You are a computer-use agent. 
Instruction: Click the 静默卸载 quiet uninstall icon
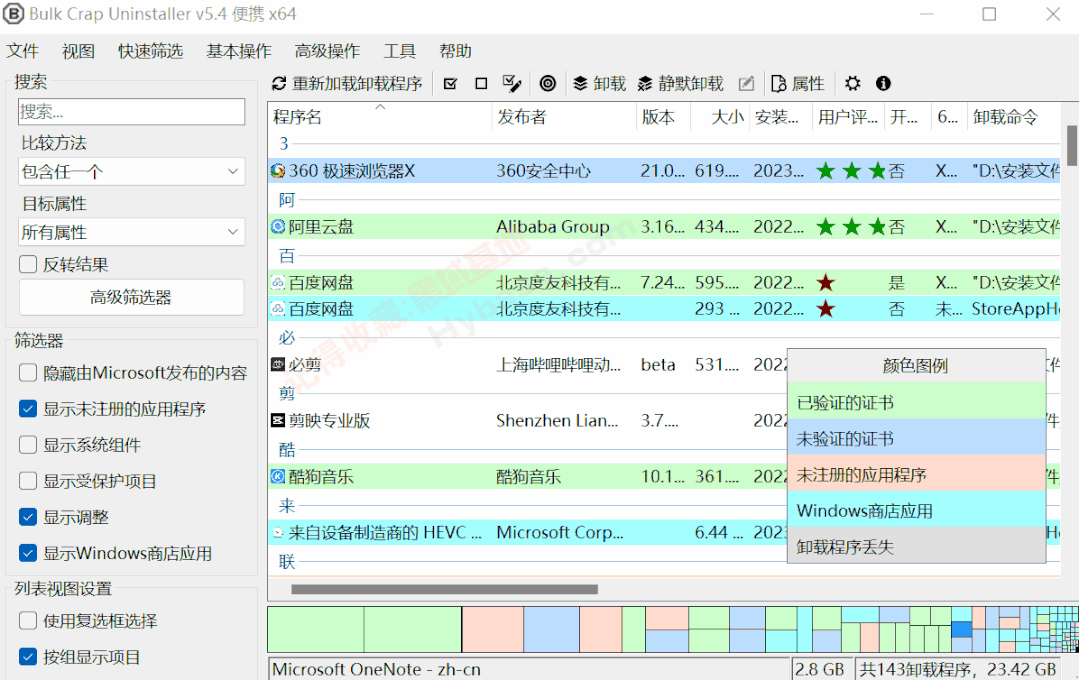pos(645,84)
